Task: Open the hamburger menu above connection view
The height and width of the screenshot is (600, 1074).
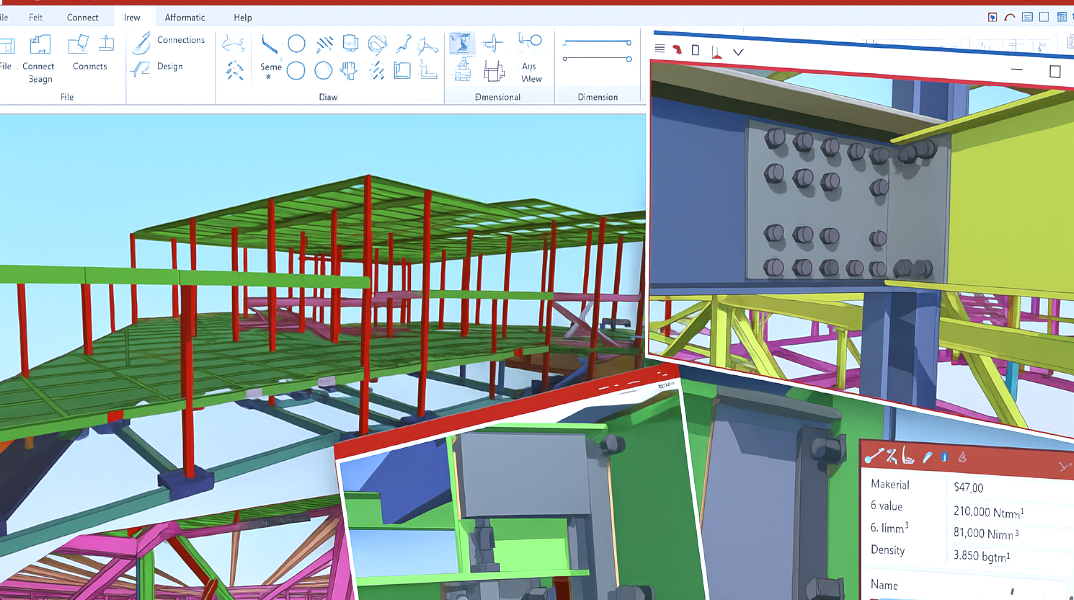Action: point(660,49)
